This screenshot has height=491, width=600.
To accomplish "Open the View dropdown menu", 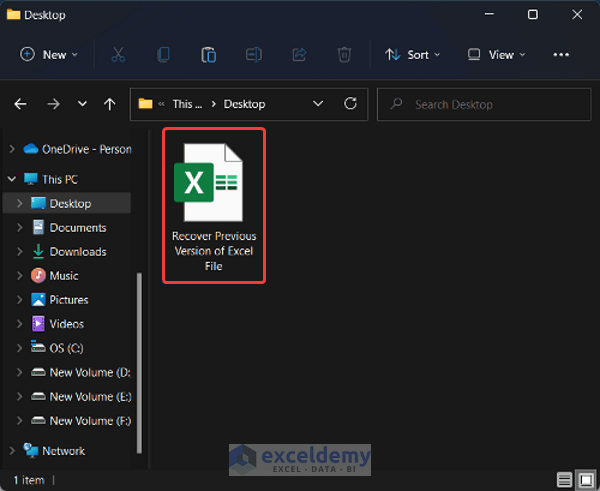I will [x=496, y=55].
